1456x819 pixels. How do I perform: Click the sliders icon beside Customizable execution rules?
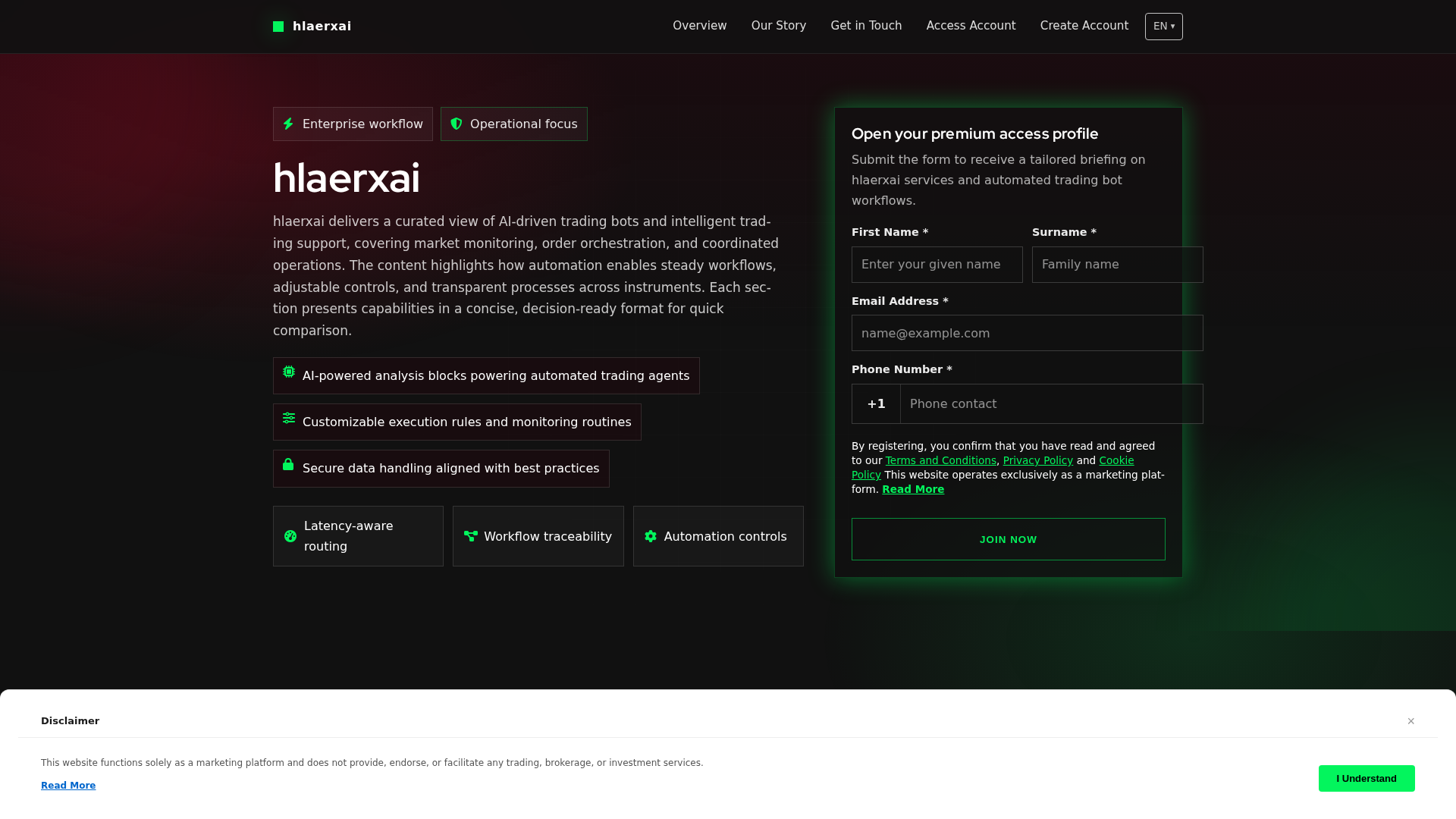point(289,418)
